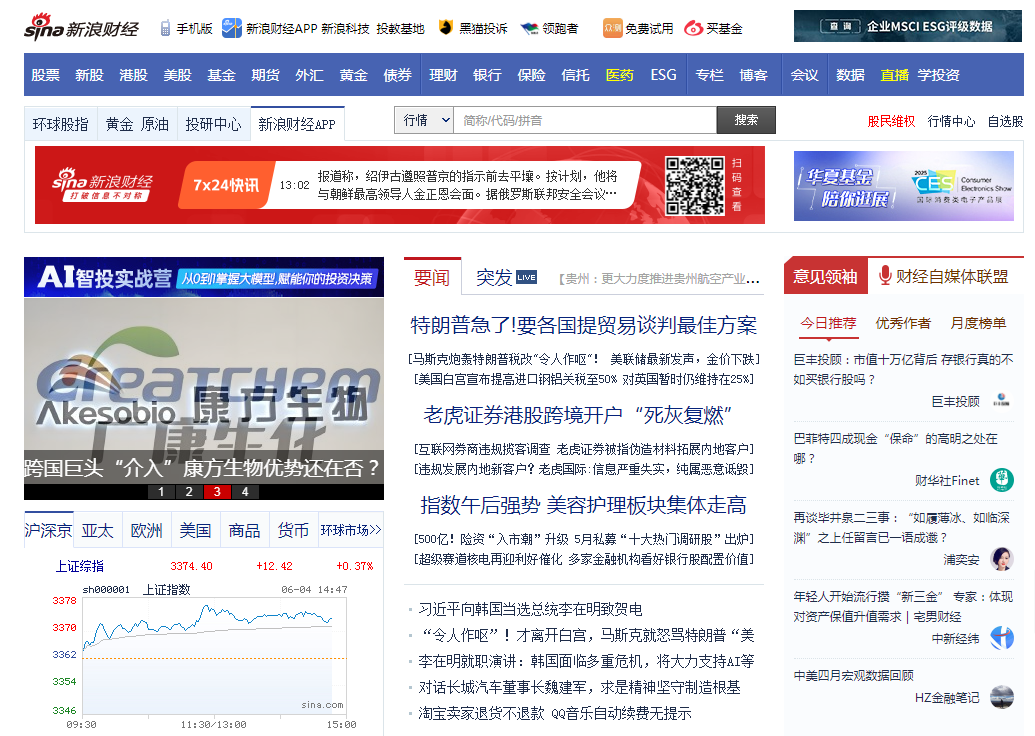Image resolution: width=1035 pixels, height=736 pixels.
Task: Open 对话长城汽车董事长魏建军 article
Action: tap(580, 687)
